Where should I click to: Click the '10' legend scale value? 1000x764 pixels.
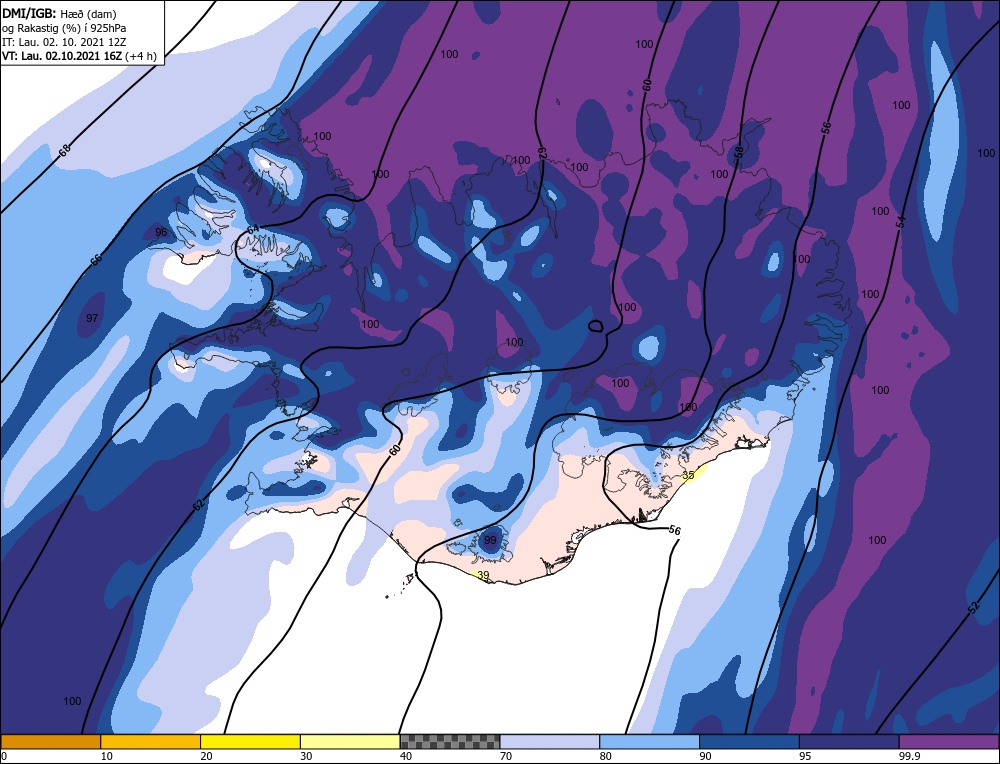click(106, 756)
